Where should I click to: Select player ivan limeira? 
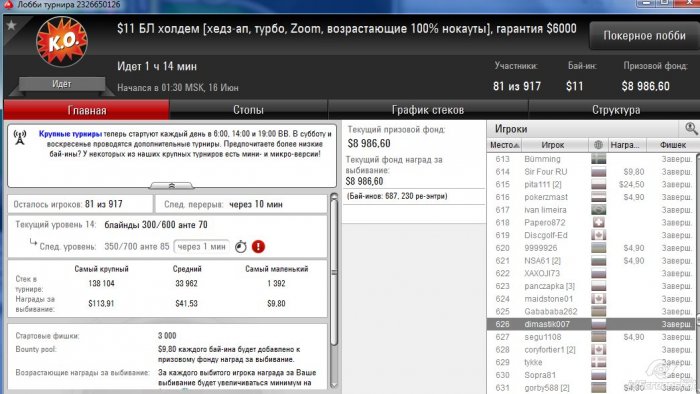pyautogui.click(x=545, y=210)
